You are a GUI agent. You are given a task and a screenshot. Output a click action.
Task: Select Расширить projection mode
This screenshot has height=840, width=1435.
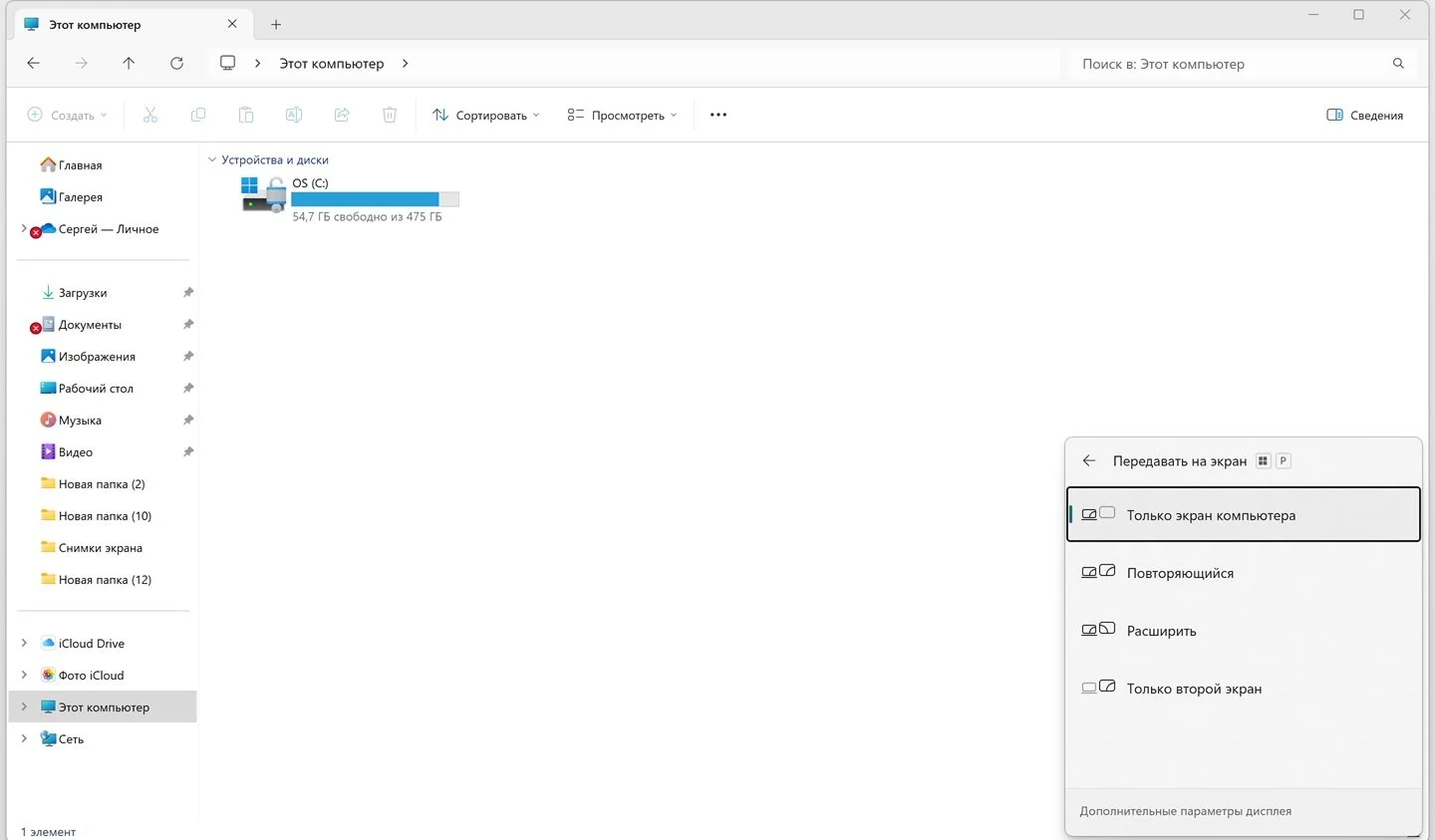click(1243, 631)
